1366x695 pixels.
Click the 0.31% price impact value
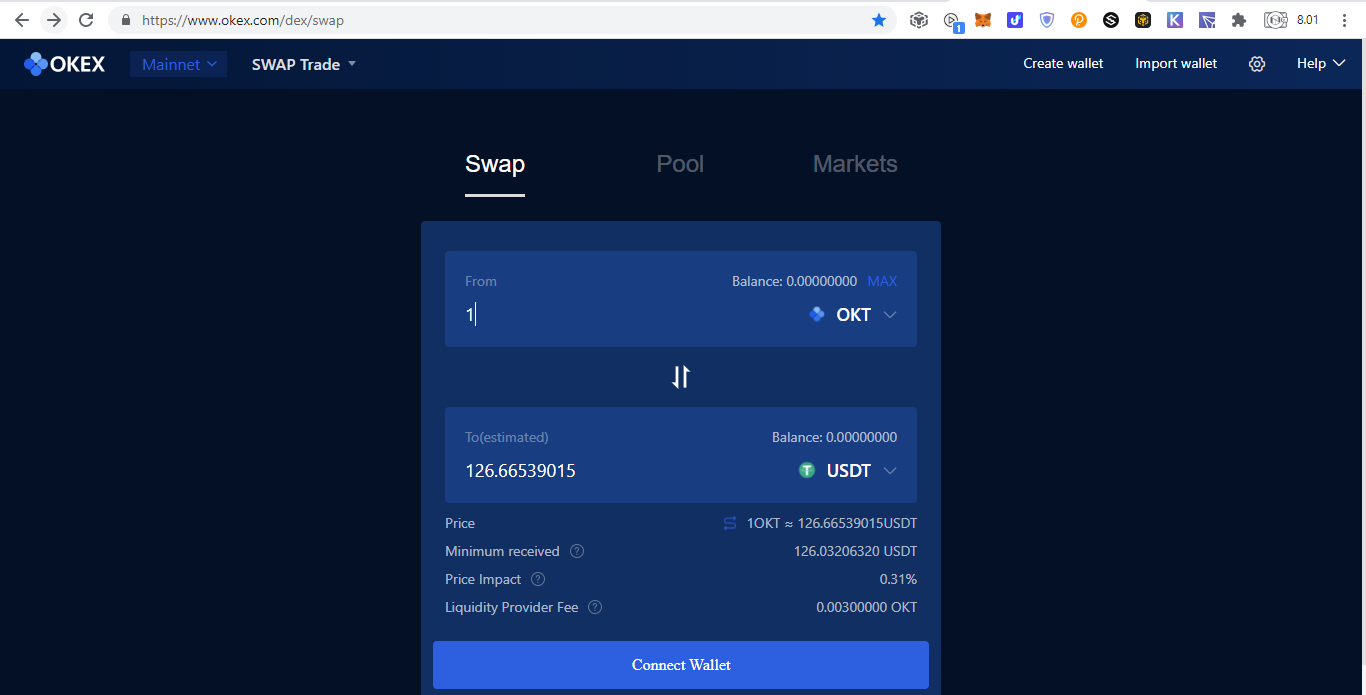898,579
